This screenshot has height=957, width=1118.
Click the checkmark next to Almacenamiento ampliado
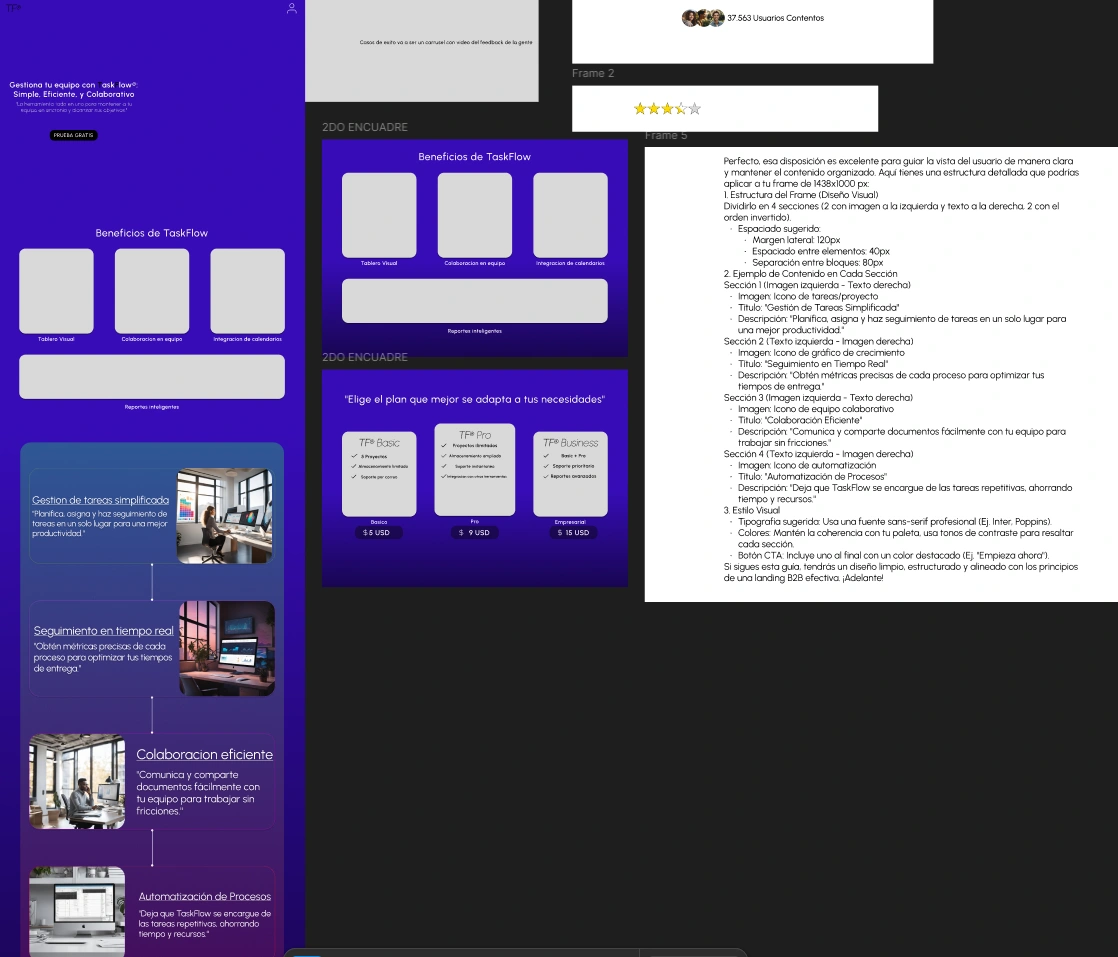(x=443, y=456)
